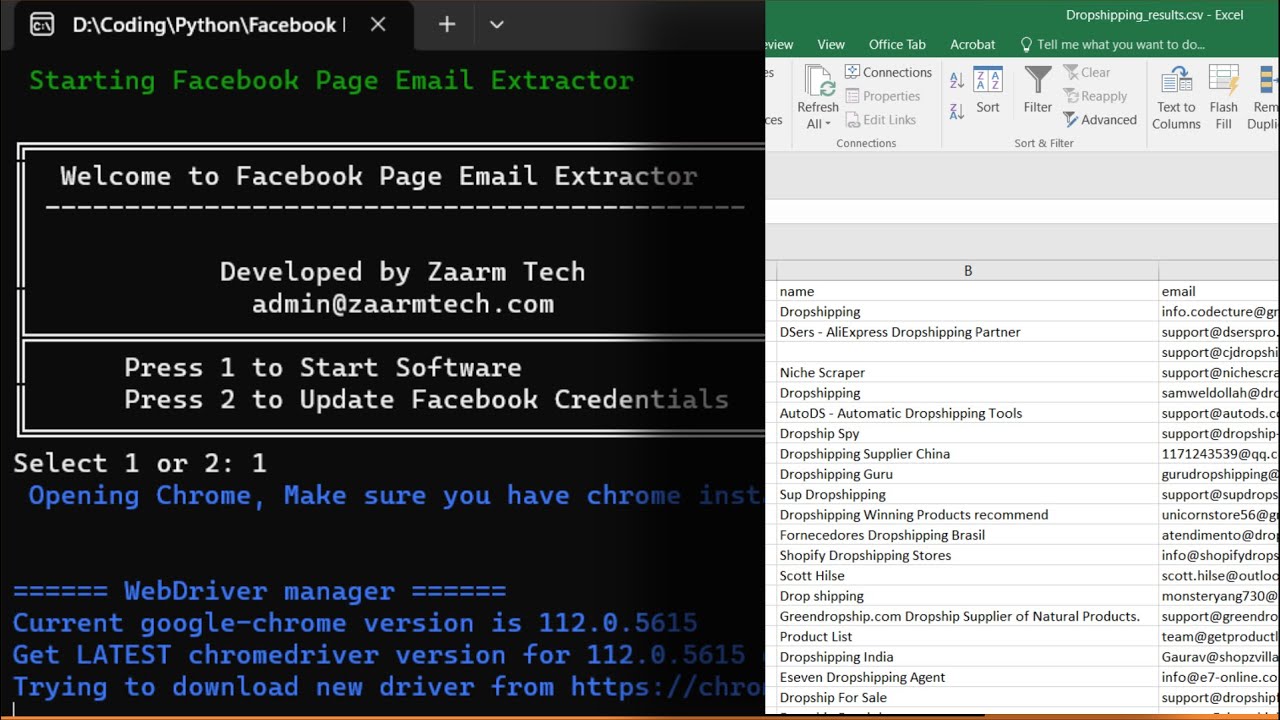1280x720 pixels.
Task: Close the D:\Coding\Python terminal tab
Action: (x=378, y=25)
